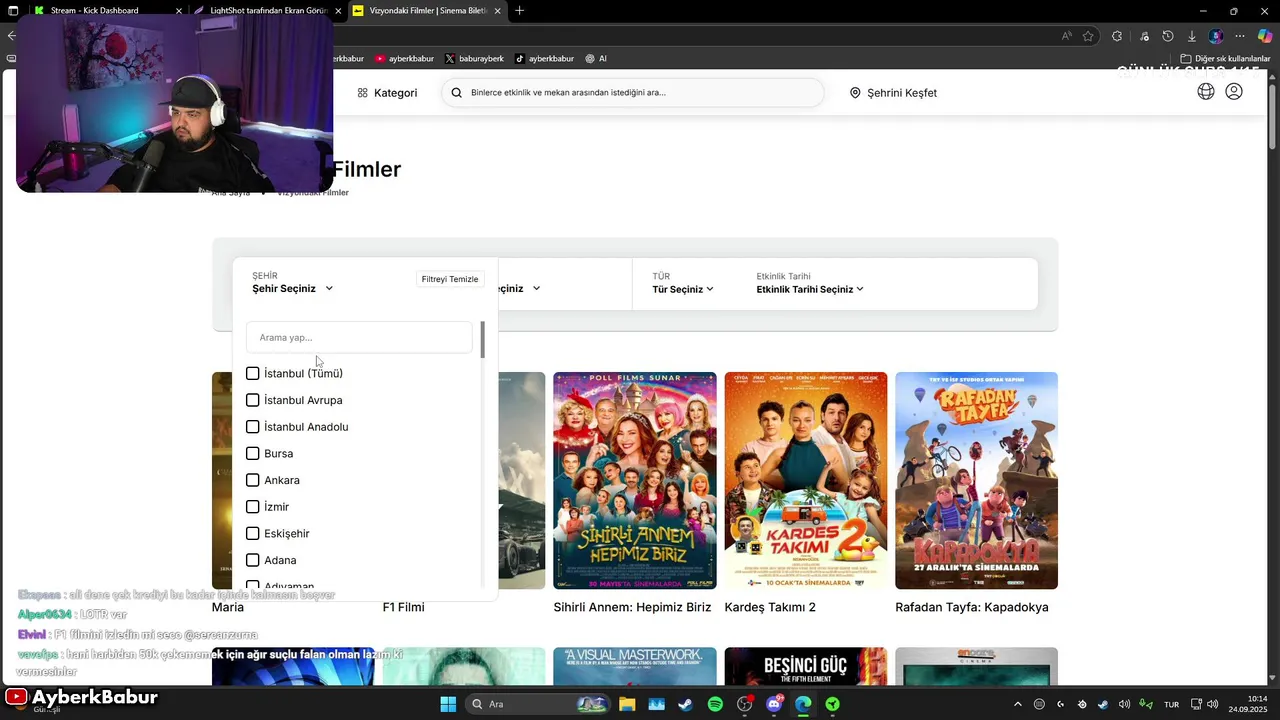
Task: Open File Explorer from taskbar
Action: [627, 704]
